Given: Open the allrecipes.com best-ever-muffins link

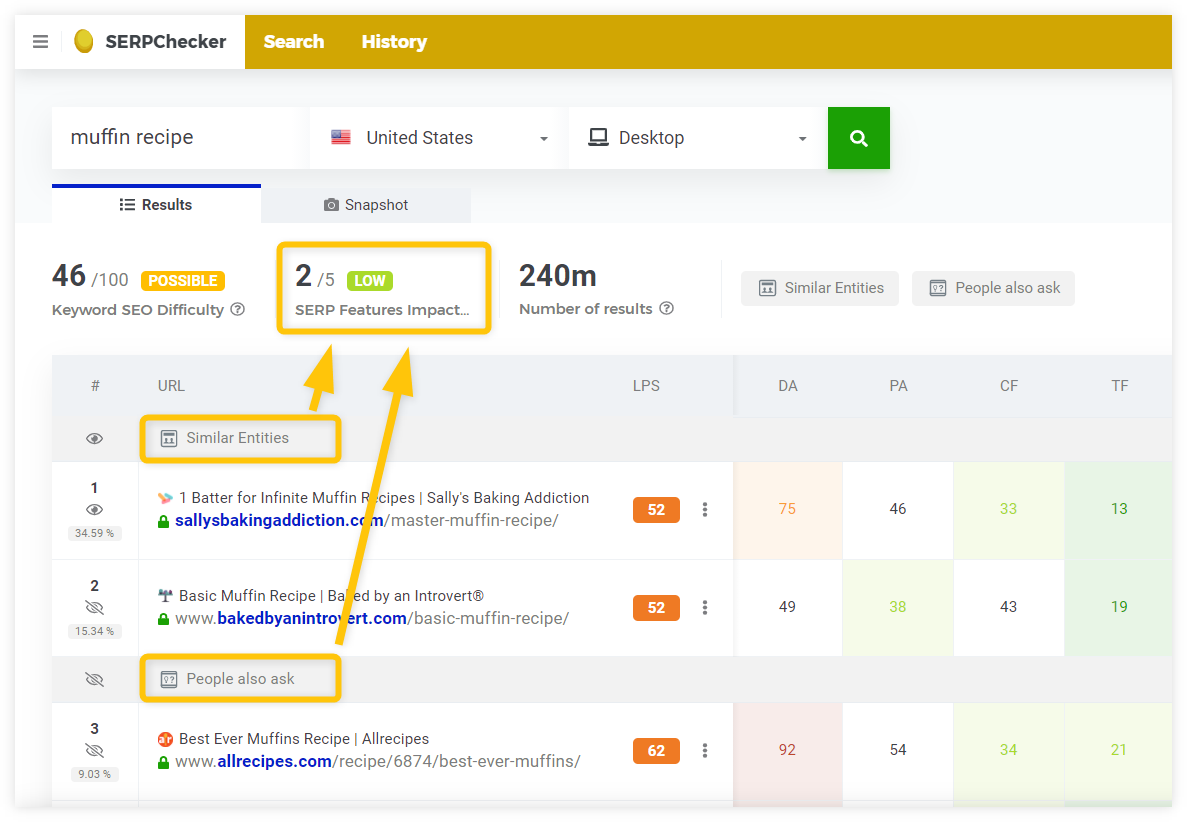Looking at the screenshot, I should click(x=378, y=761).
